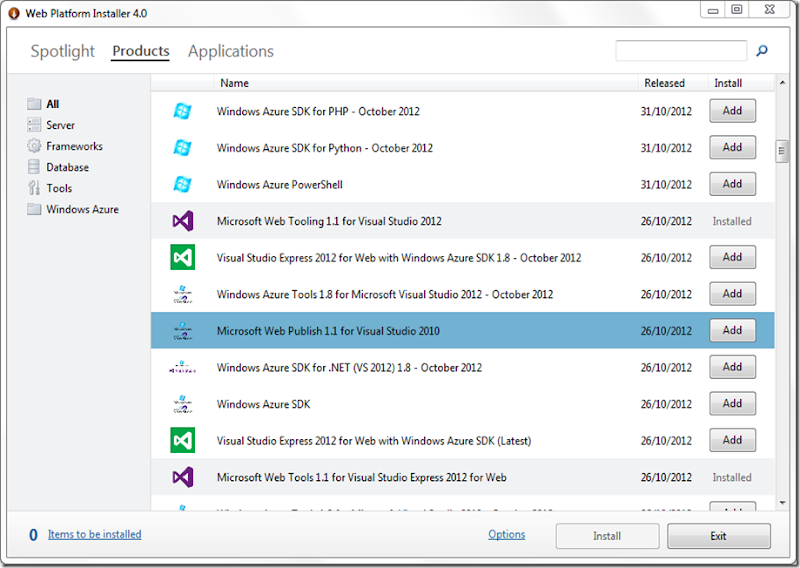Click the All folder icon in sidebar

pyautogui.click(x=34, y=104)
